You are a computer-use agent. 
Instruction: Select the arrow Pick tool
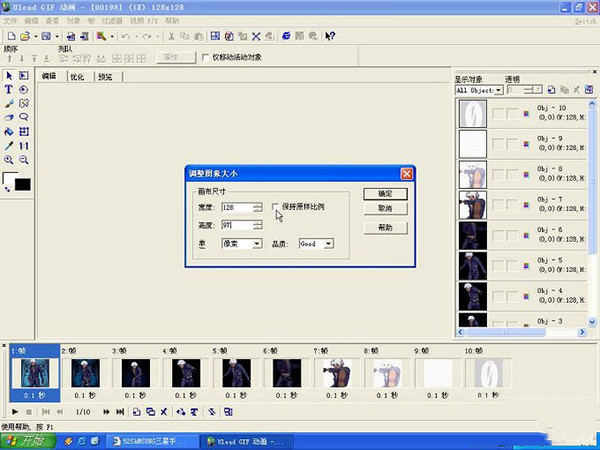pyautogui.click(x=9, y=75)
